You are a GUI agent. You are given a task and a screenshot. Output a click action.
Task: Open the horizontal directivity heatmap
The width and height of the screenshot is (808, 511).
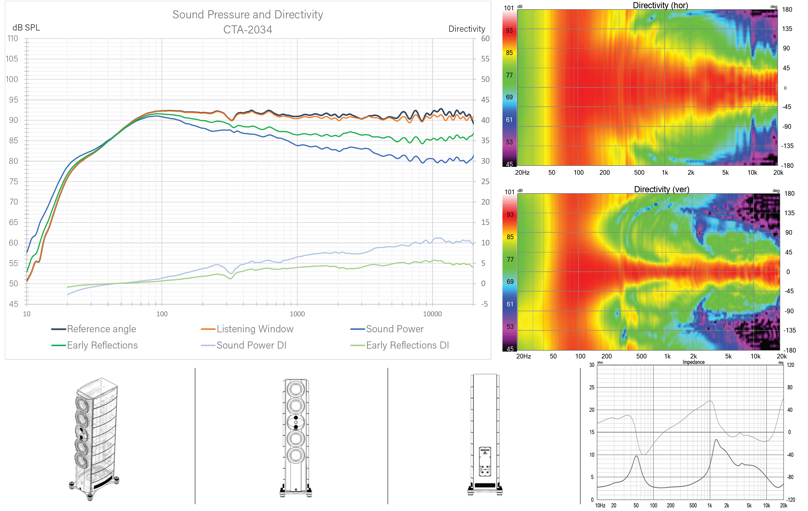647,88
